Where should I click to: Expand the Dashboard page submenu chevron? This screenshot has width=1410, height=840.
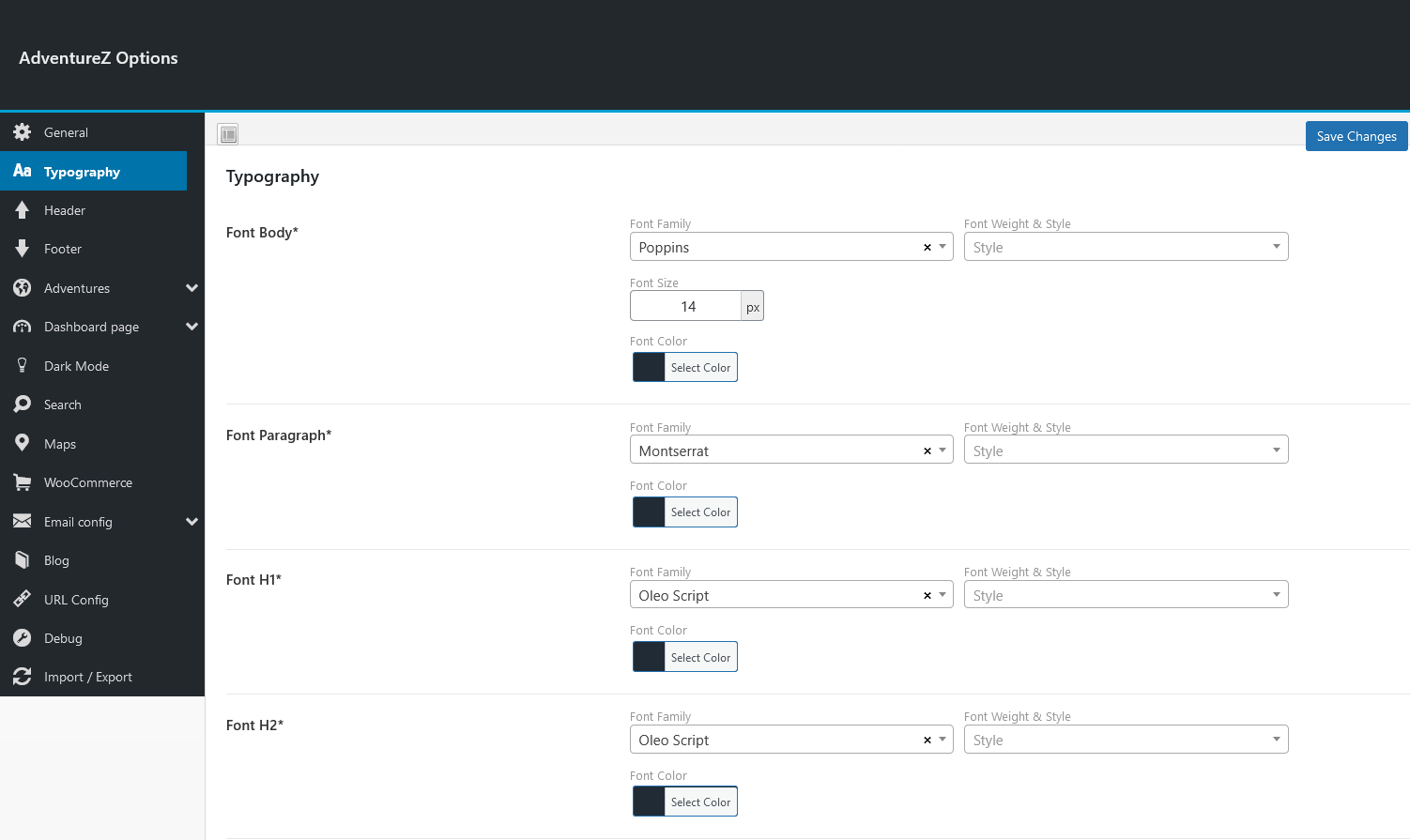pos(192,327)
